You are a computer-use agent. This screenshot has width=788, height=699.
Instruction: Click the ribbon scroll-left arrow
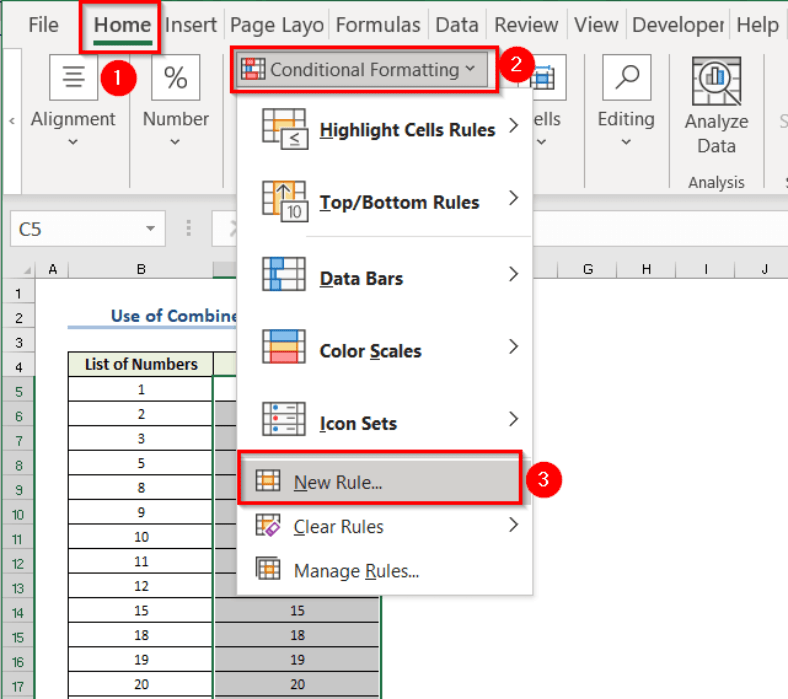(x=12, y=121)
